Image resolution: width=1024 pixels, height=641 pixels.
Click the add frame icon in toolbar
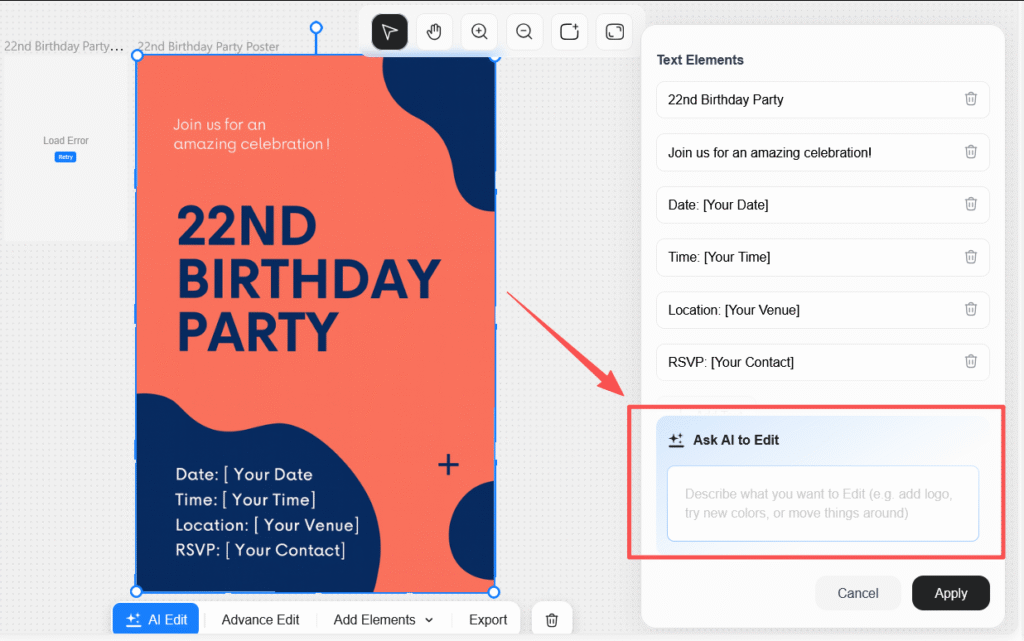(569, 32)
